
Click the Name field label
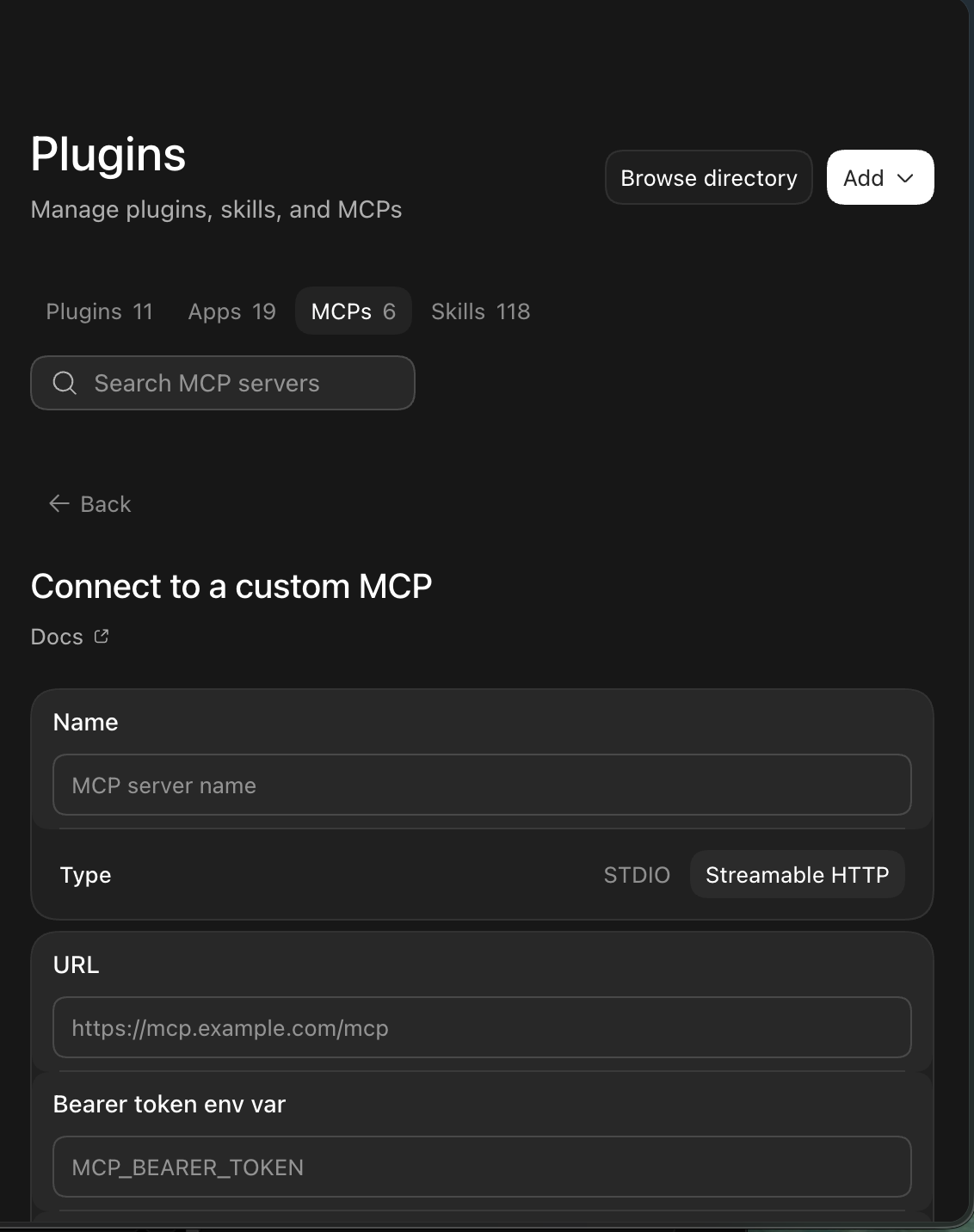coord(86,722)
